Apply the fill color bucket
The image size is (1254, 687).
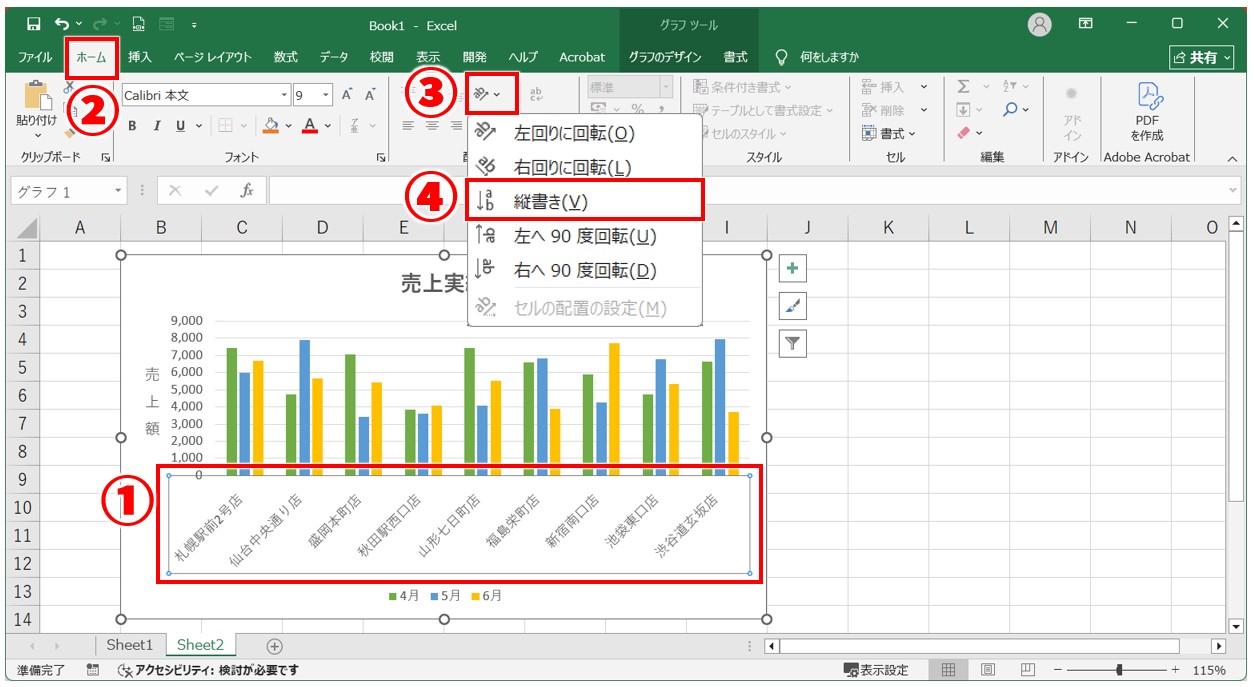tap(270, 126)
